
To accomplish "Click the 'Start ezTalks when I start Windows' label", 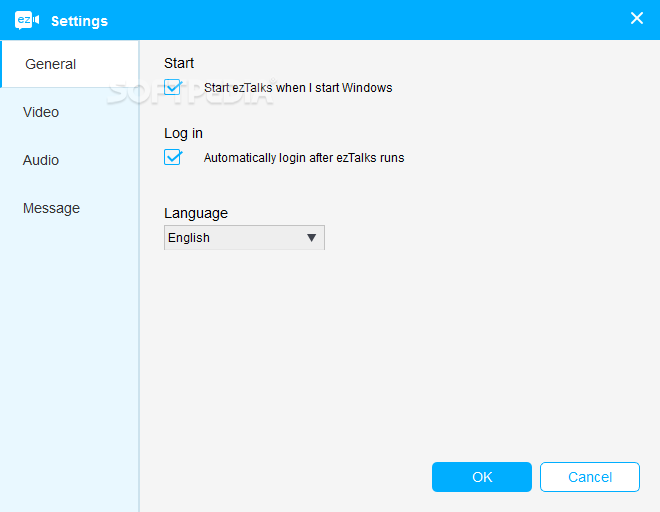I will pyautogui.click(x=298, y=88).
